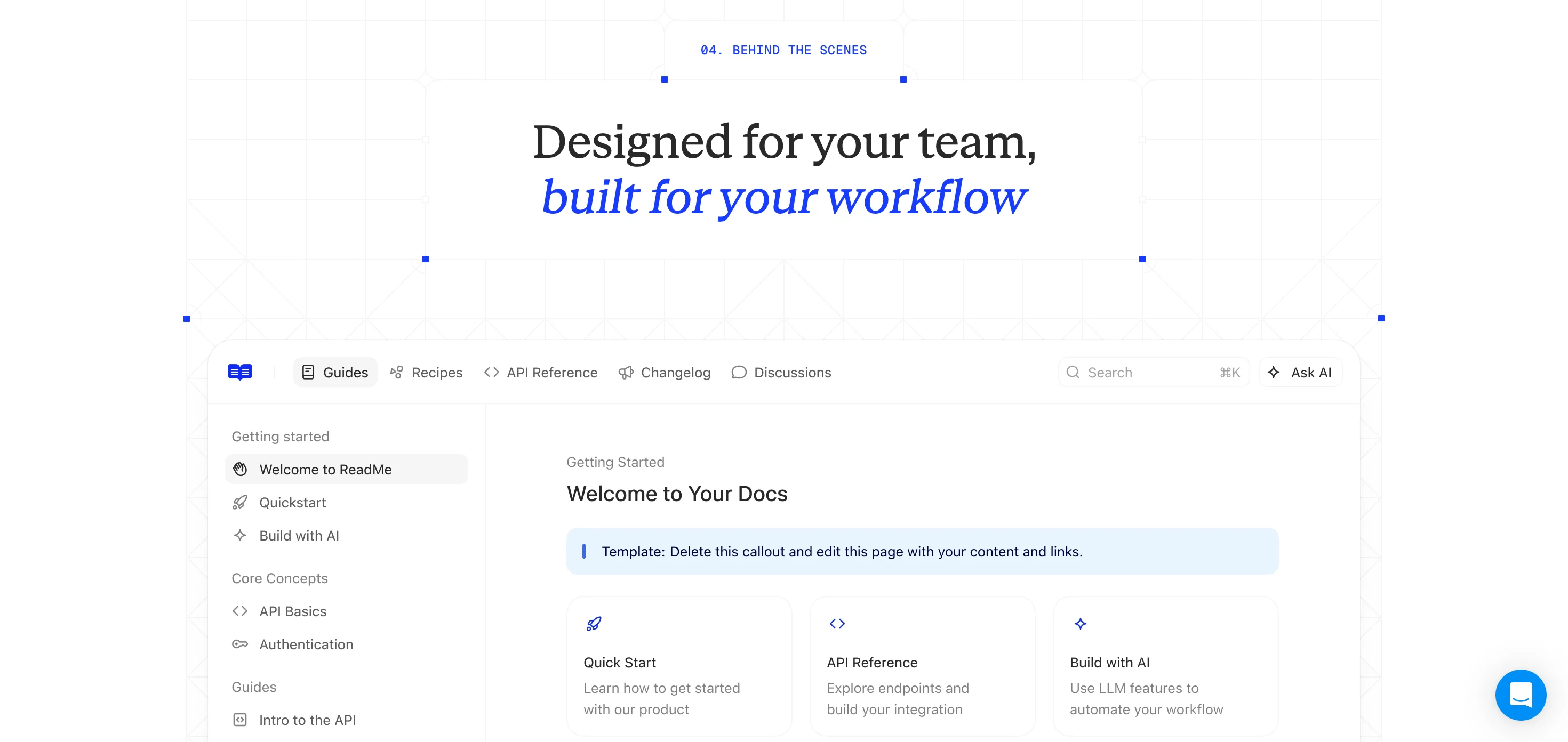Click the Getting Started breadcrumb above title
Image resolution: width=1568 pixels, height=742 pixels.
[615, 462]
